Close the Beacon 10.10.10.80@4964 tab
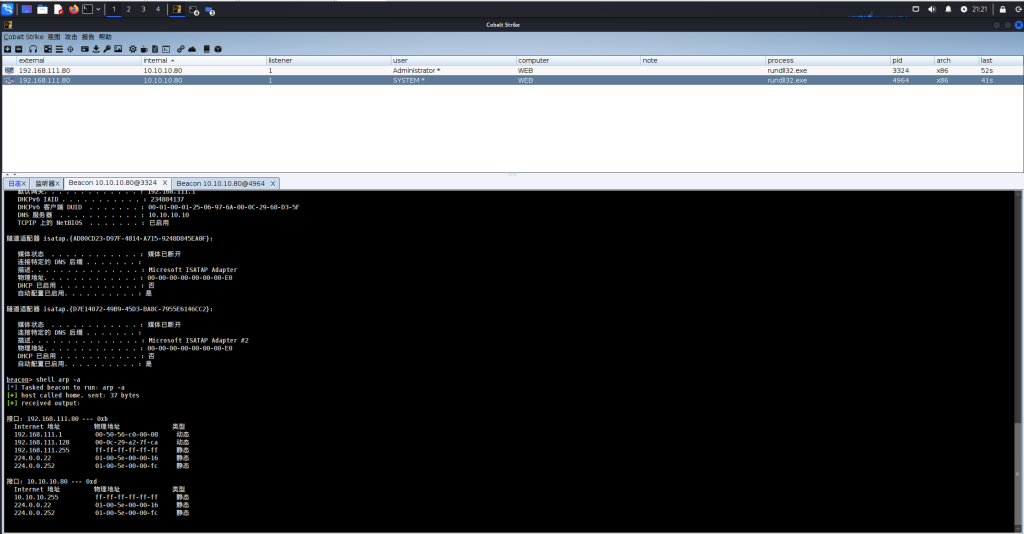 coord(273,183)
